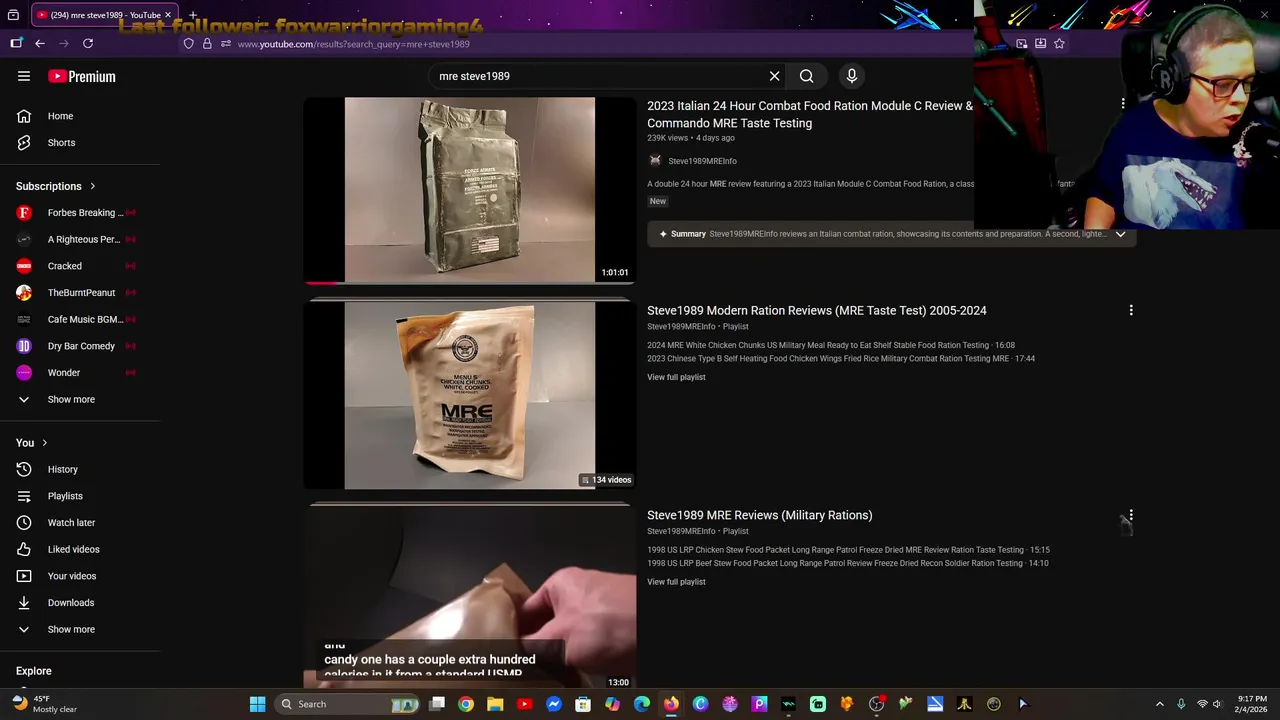The height and width of the screenshot is (720, 1280).
Task: Click the Steve1989MREInfo channel avatar
Action: pos(655,161)
